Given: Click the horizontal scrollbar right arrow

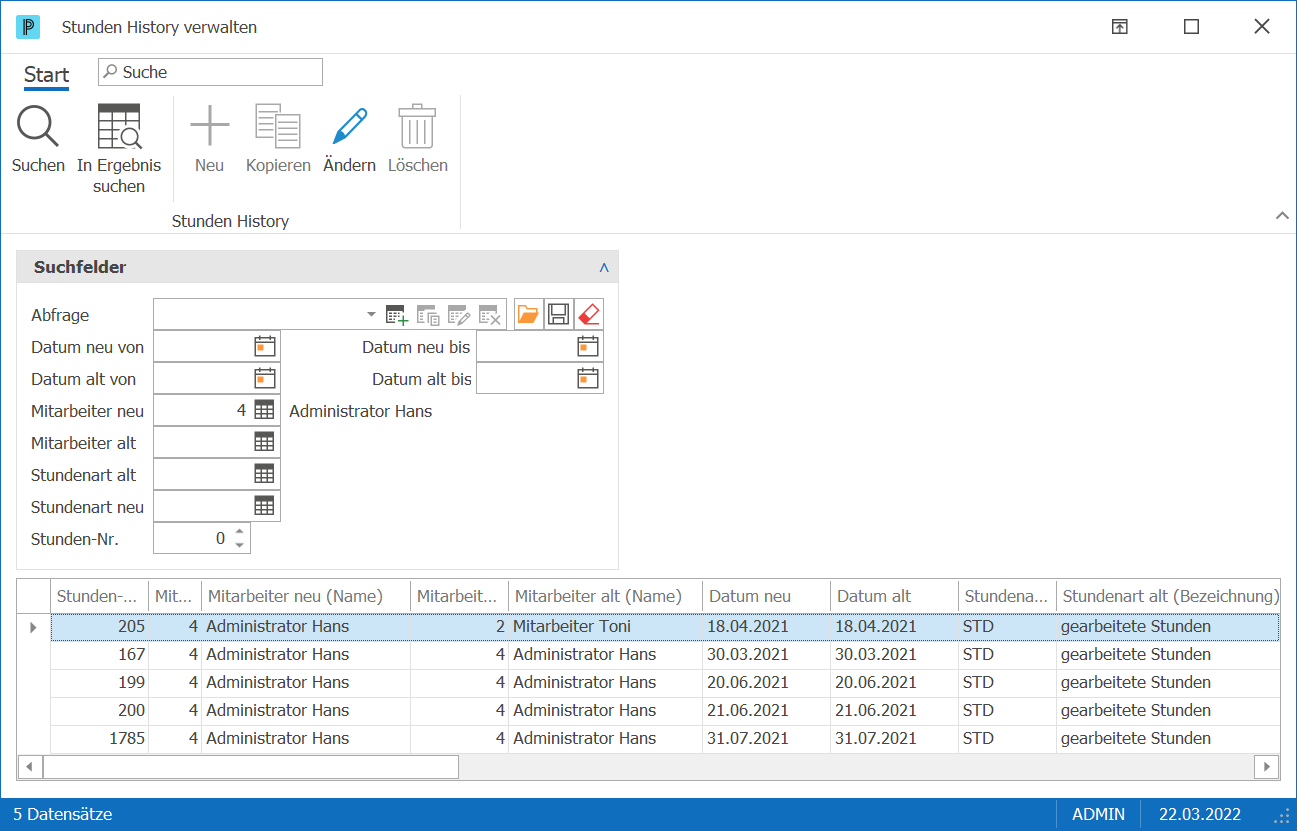Looking at the screenshot, I should tap(1267, 767).
